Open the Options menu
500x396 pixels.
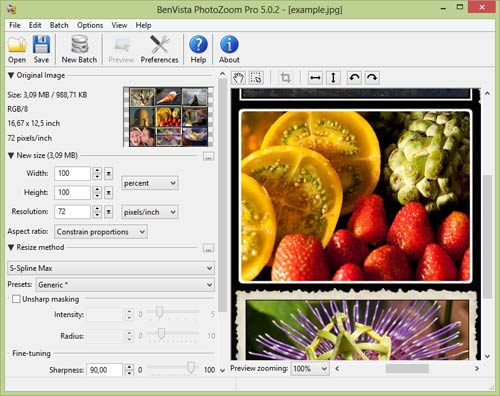tap(90, 25)
